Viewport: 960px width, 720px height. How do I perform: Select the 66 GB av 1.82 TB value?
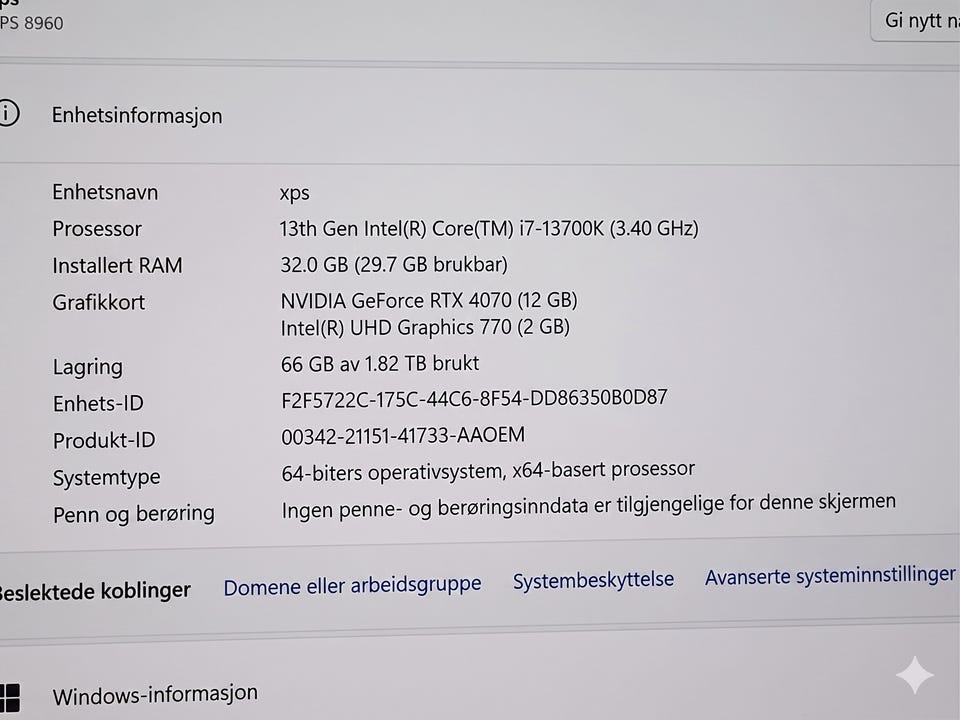(x=380, y=364)
